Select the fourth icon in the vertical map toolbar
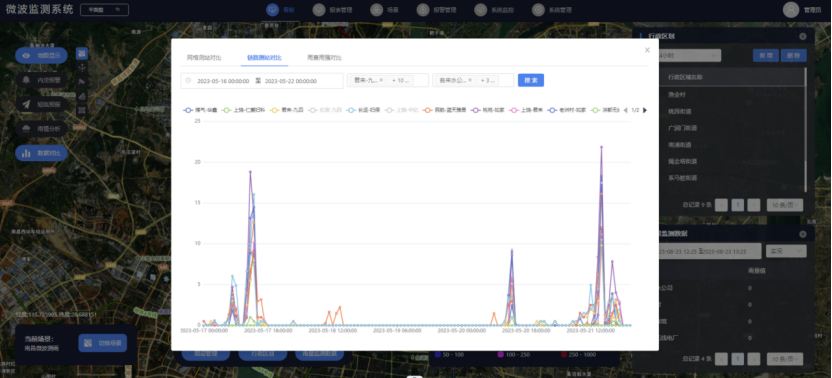Viewport: 832px width, 378px height. click(82, 96)
